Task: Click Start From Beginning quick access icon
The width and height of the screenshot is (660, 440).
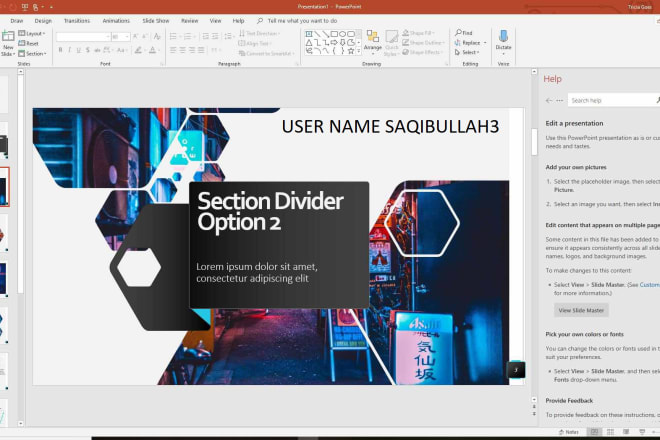Action: point(25,7)
